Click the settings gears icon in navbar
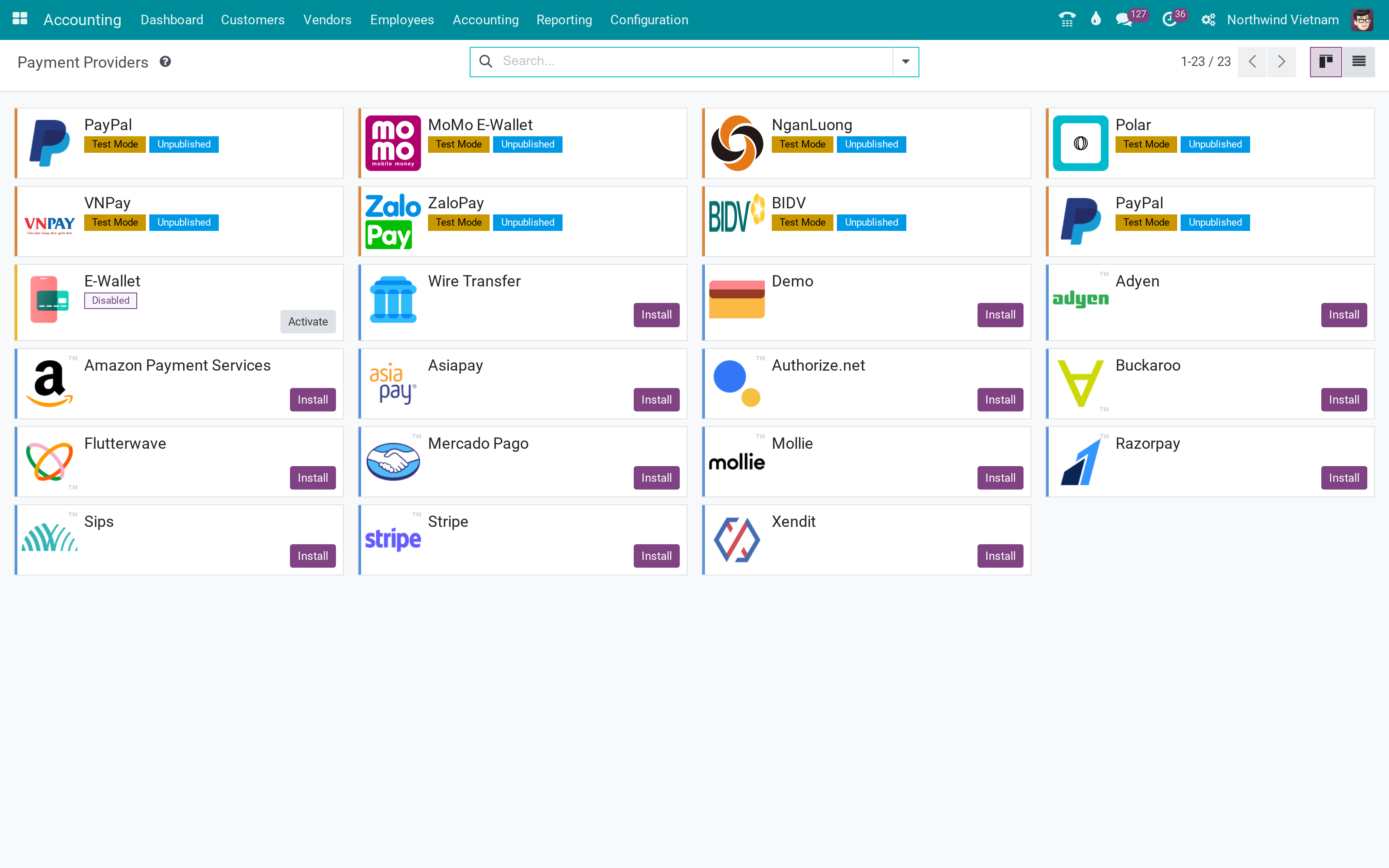 (1208, 20)
